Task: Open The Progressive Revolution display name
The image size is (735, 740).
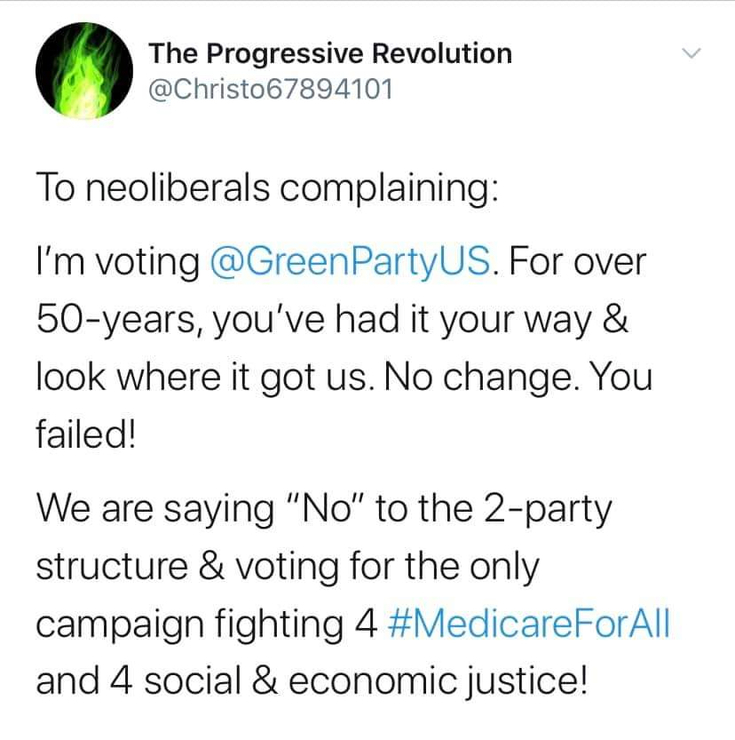Action: pyautogui.click(x=329, y=54)
